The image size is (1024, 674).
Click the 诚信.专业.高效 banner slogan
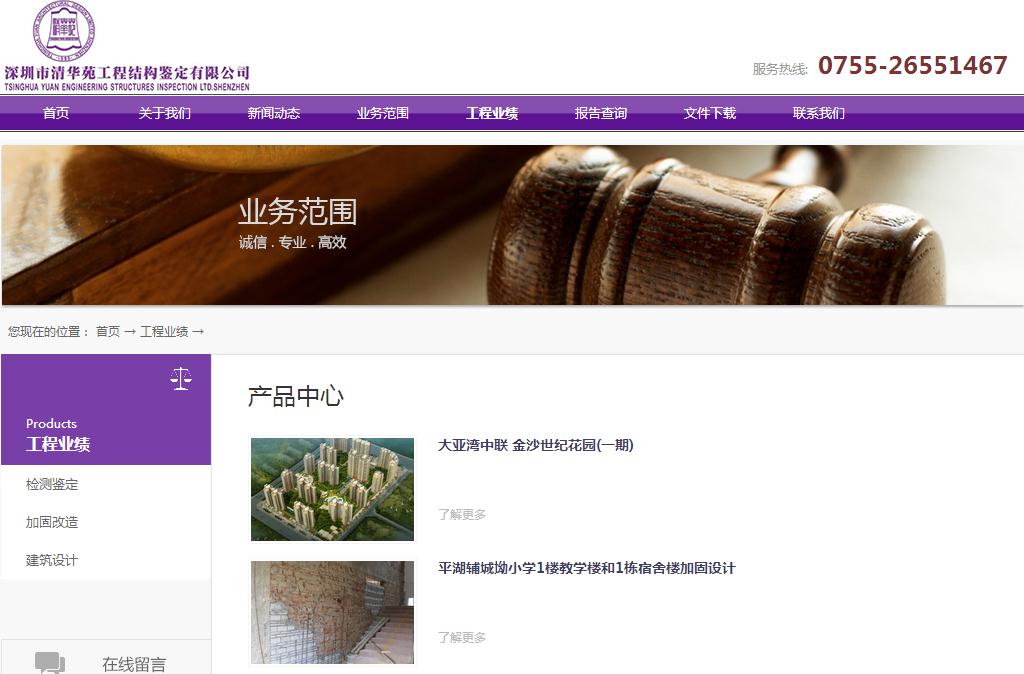click(x=292, y=242)
